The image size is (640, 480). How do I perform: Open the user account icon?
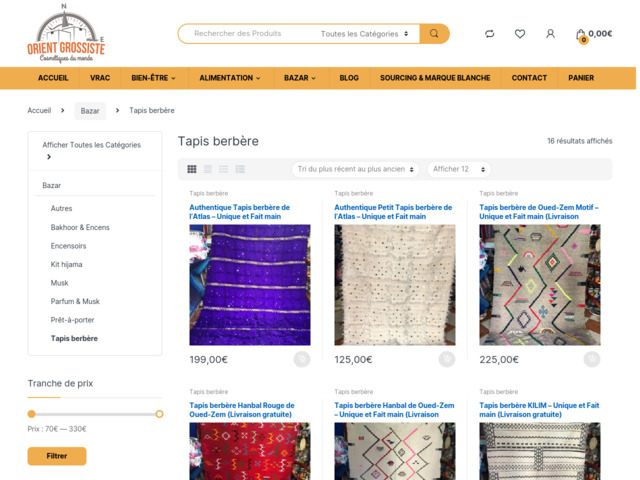550,34
